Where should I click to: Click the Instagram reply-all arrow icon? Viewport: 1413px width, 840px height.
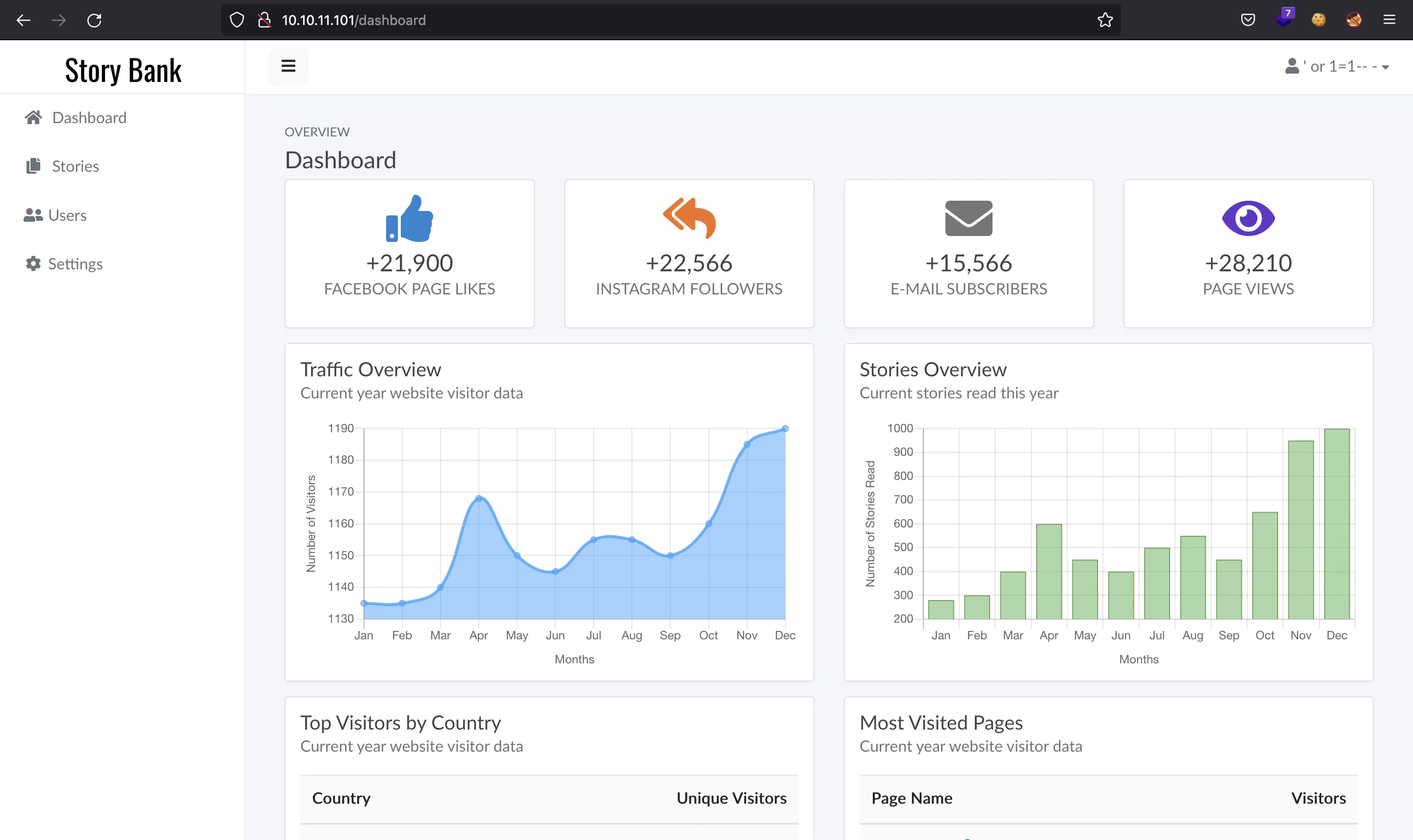coord(689,218)
